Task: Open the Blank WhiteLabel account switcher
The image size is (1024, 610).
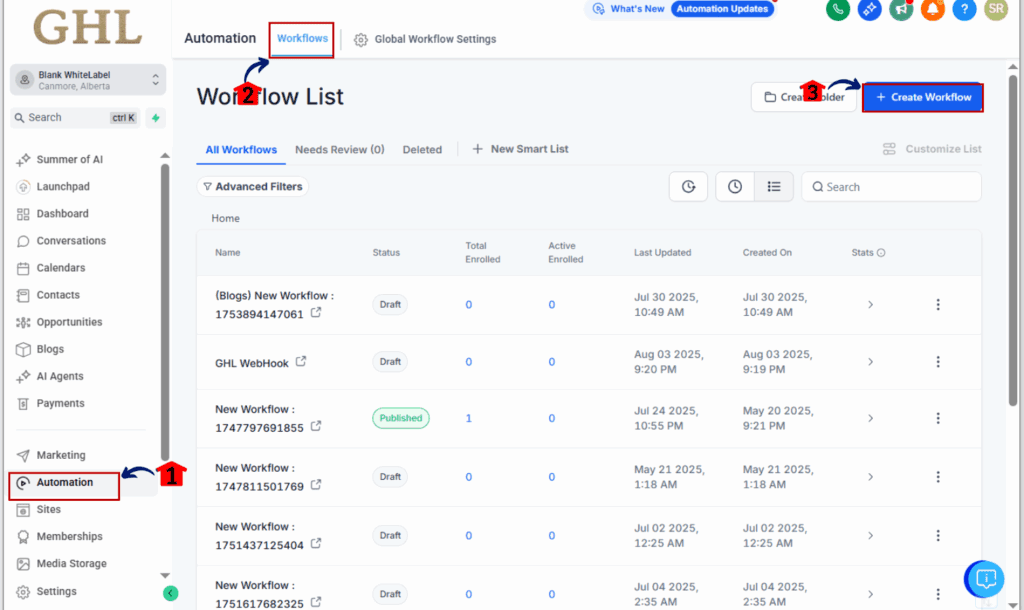Action: point(88,80)
